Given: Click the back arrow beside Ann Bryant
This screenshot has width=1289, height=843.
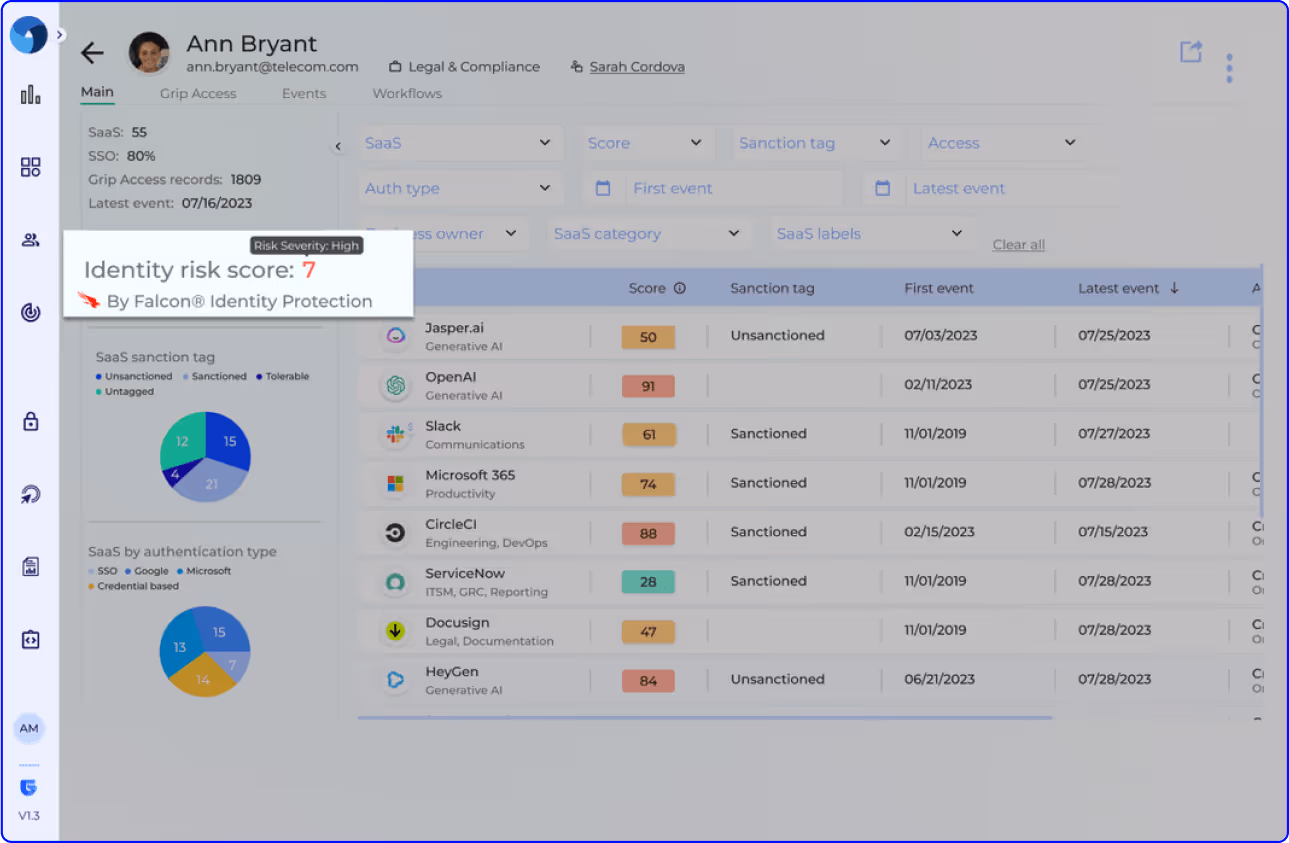Looking at the screenshot, I should (x=92, y=53).
